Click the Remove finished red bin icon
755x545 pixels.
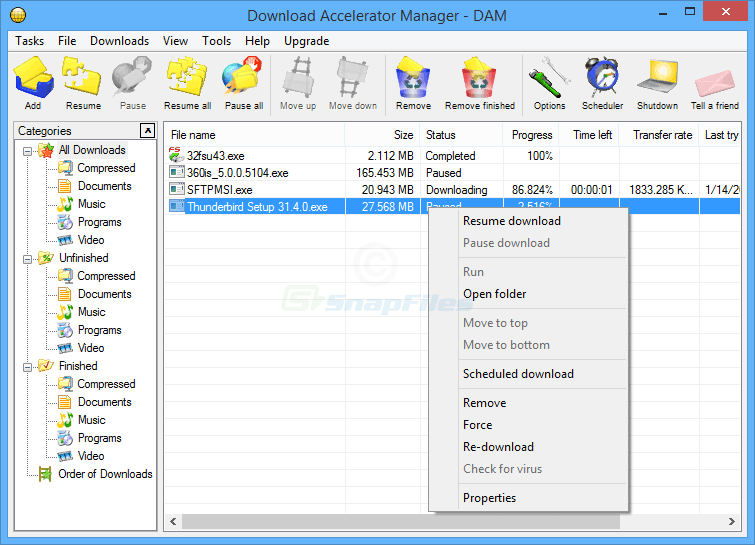(479, 77)
